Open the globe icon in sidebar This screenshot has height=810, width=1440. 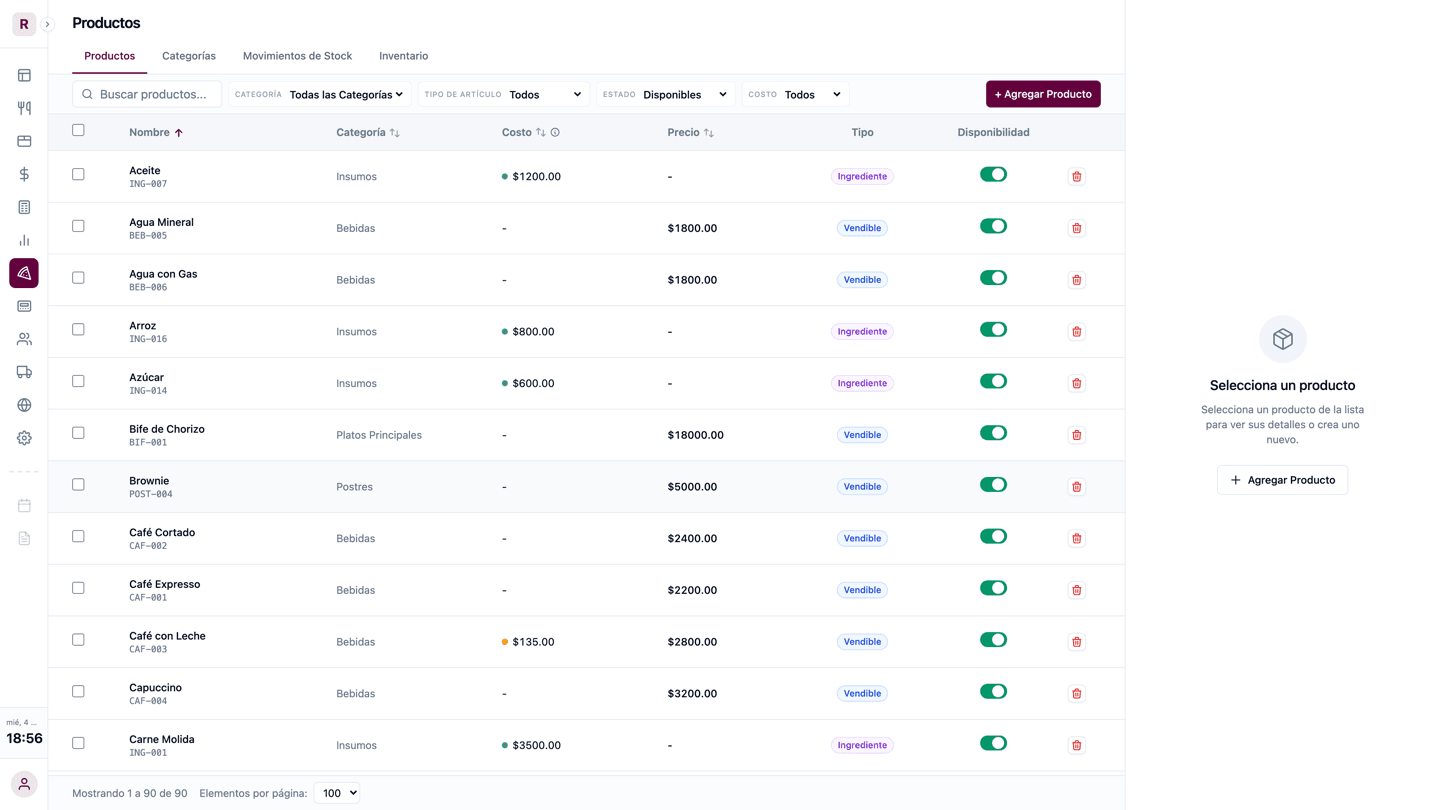[x=24, y=405]
